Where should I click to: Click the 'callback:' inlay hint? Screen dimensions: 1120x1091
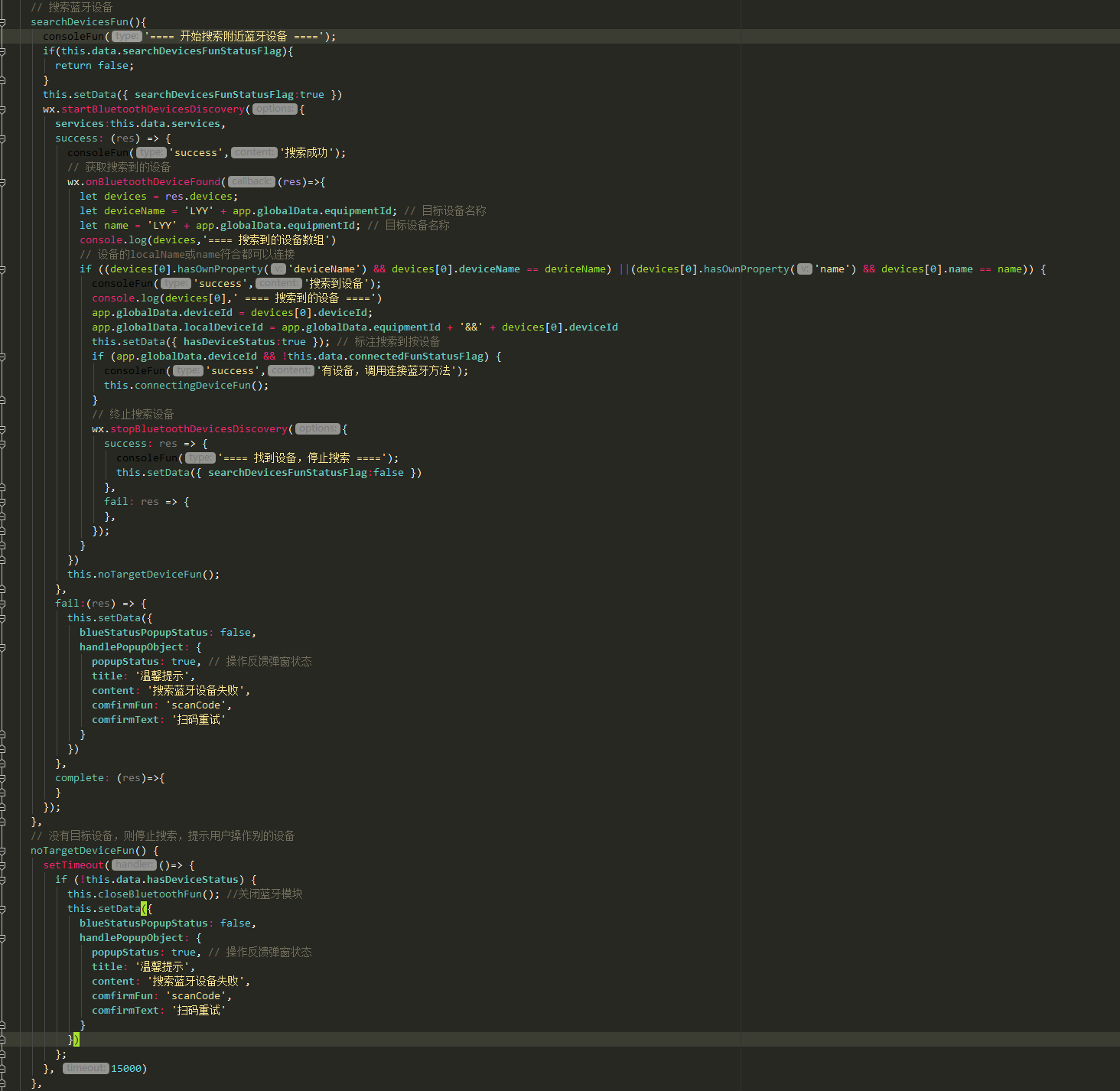(251, 182)
